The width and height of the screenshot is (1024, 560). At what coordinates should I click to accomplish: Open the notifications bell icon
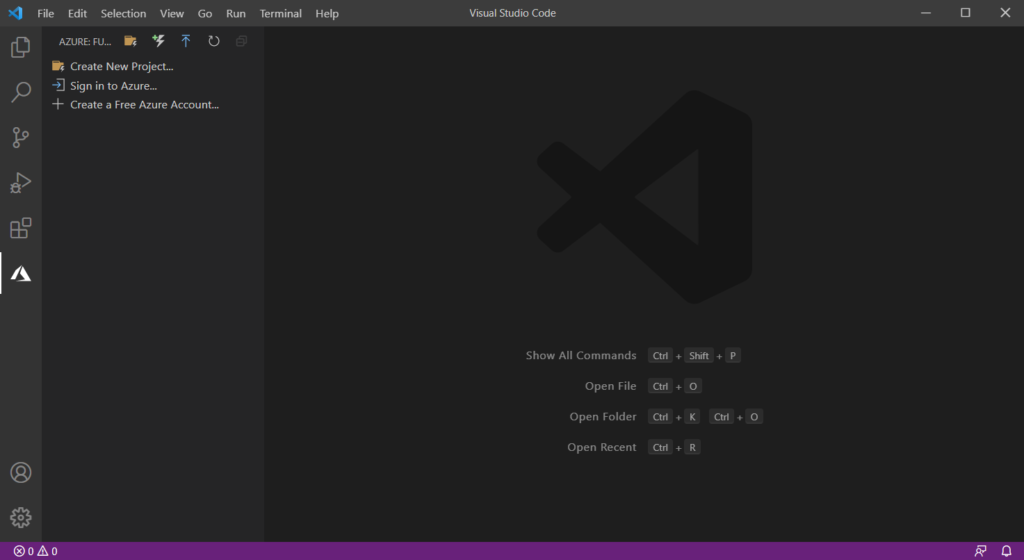[x=1006, y=551]
